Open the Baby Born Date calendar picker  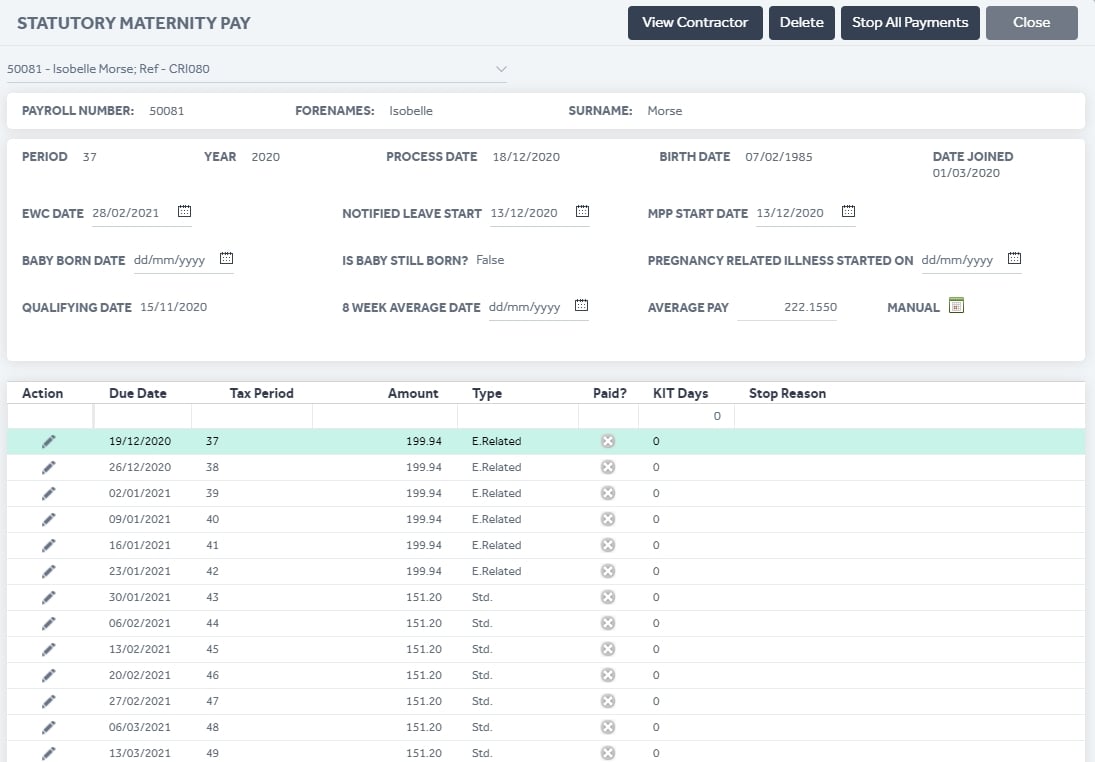click(x=226, y=258)
